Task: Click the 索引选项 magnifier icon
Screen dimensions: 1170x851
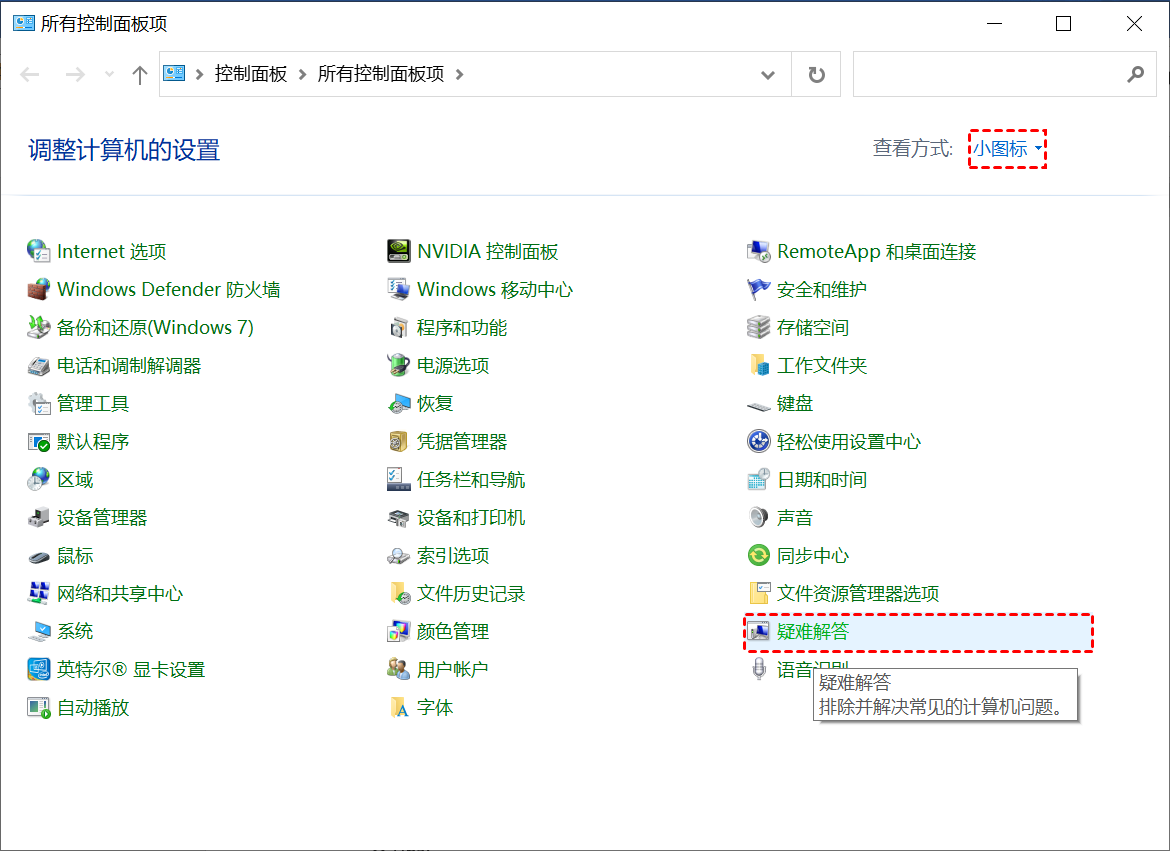Action: [398, 556]
